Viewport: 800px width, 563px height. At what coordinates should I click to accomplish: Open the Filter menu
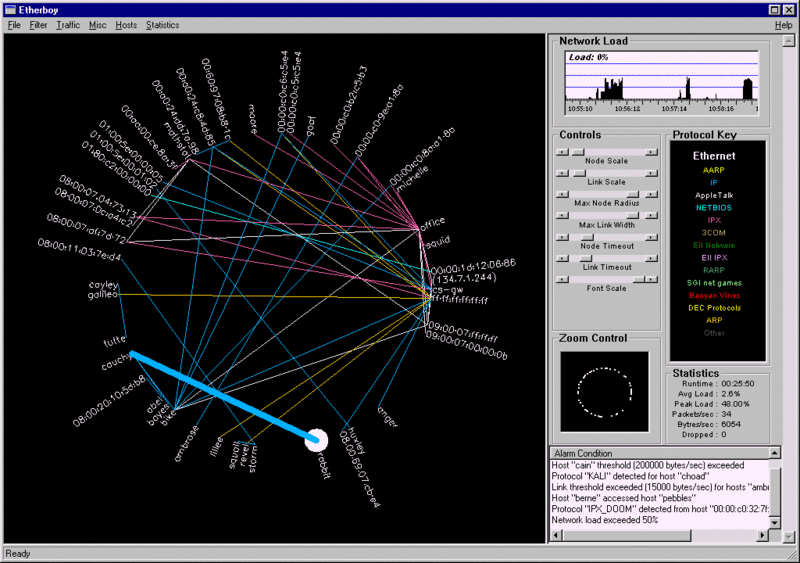(x=38, y=25)
